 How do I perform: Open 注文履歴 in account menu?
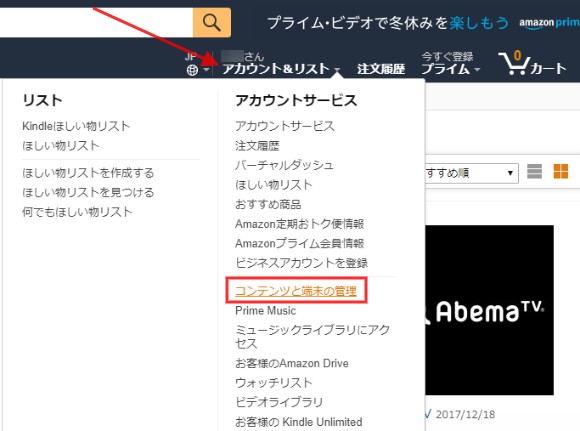[x=257, y=146]
